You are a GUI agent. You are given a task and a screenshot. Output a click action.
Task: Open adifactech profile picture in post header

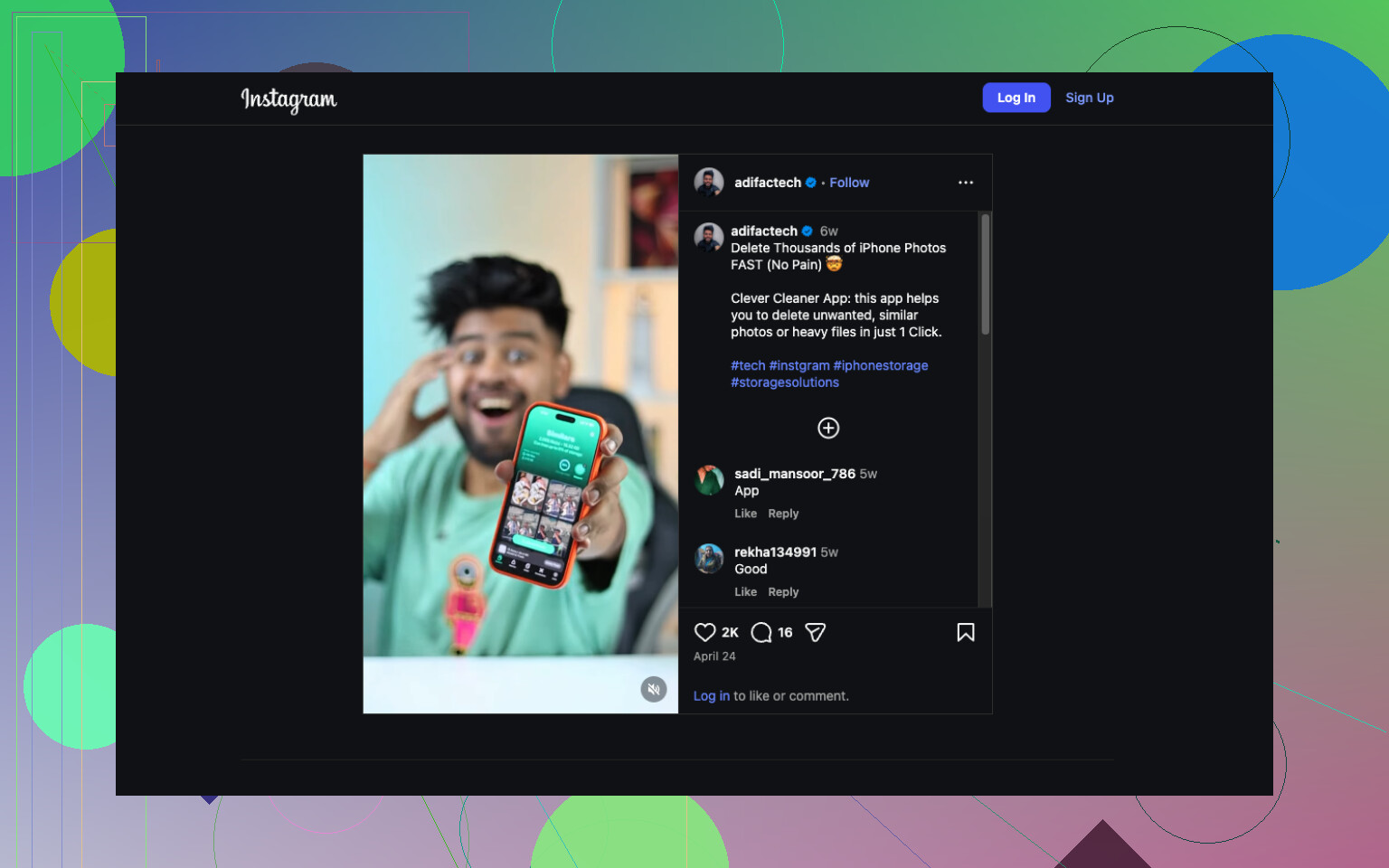tap(709, 183)
